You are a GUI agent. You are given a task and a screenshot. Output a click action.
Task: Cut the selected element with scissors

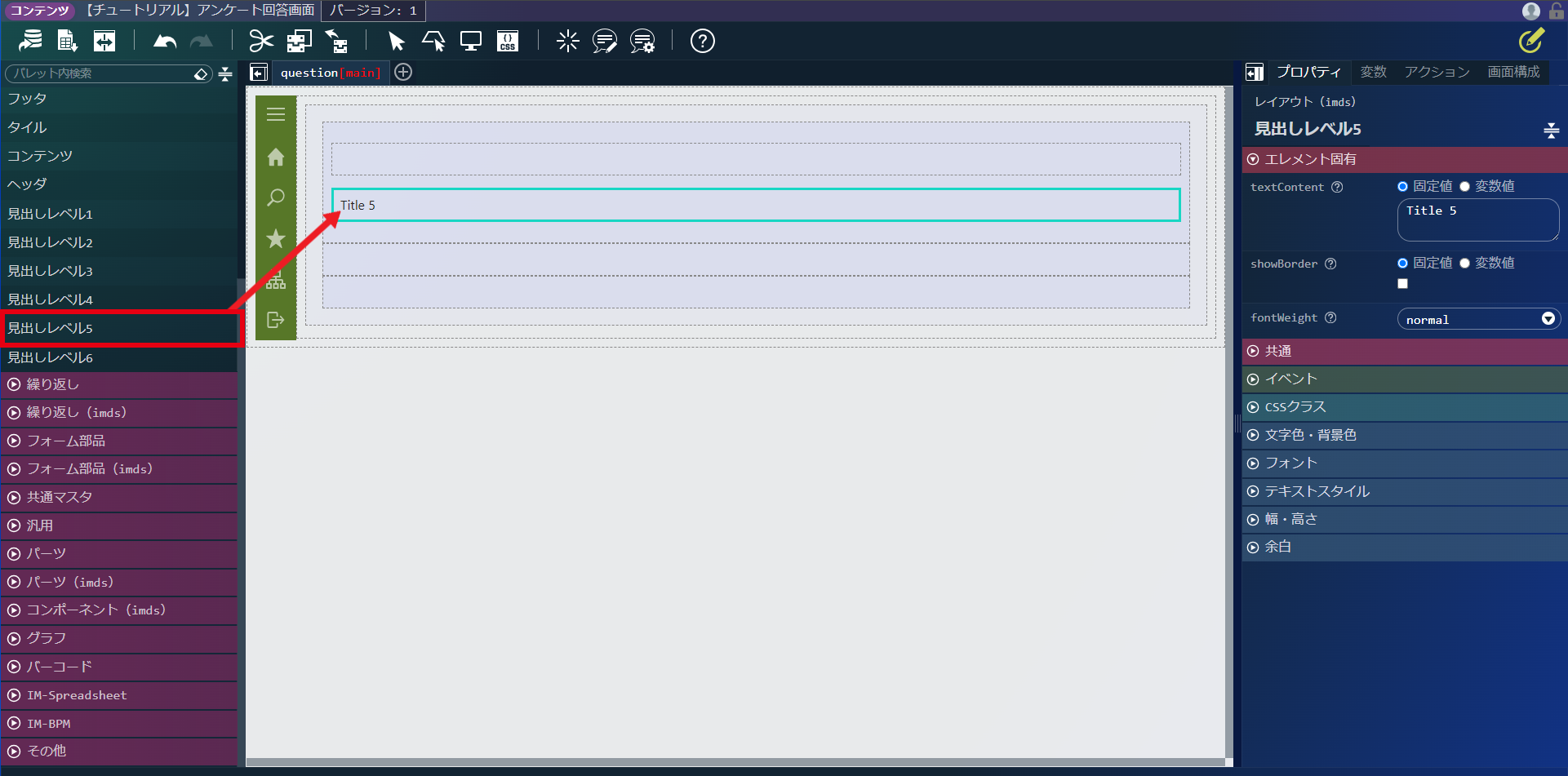pos(261,41)
